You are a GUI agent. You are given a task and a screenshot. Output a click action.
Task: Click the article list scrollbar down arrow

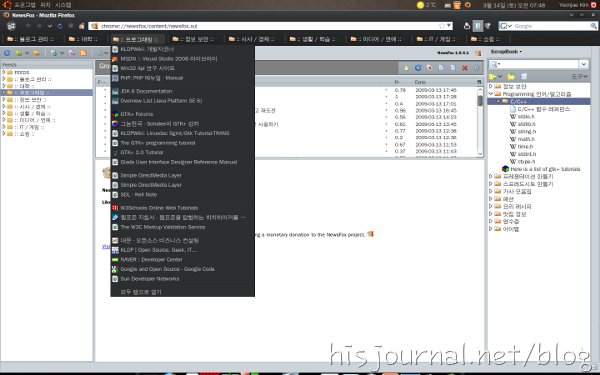[x=480, y=154]
